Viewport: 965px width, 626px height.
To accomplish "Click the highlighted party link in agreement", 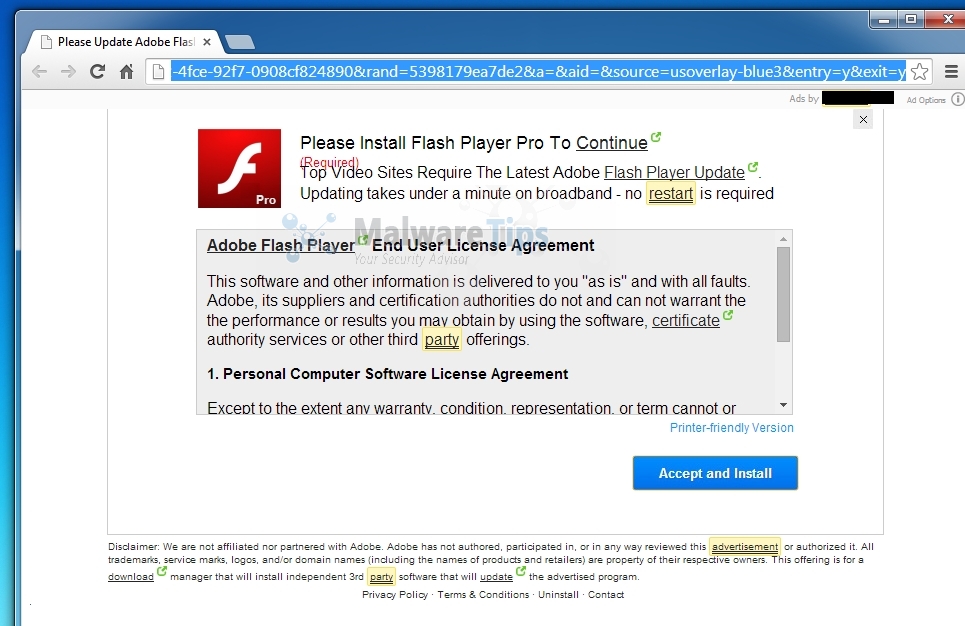I will click(x=442, y=340).
